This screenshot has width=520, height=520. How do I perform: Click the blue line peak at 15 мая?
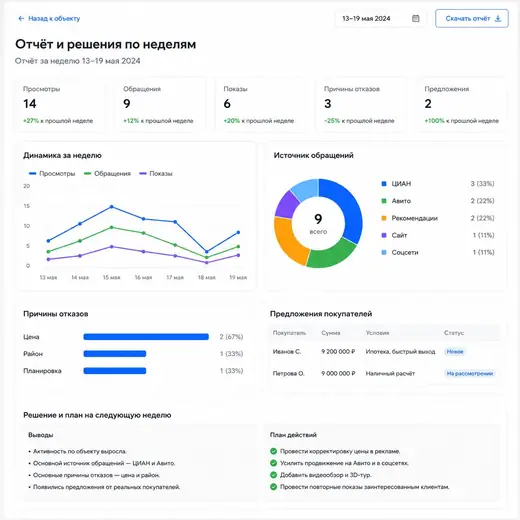pos(112,207)
